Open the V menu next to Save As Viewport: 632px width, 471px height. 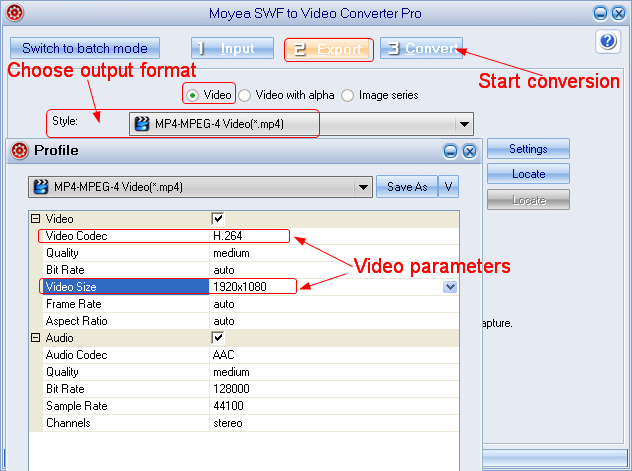tap(448, 187)
